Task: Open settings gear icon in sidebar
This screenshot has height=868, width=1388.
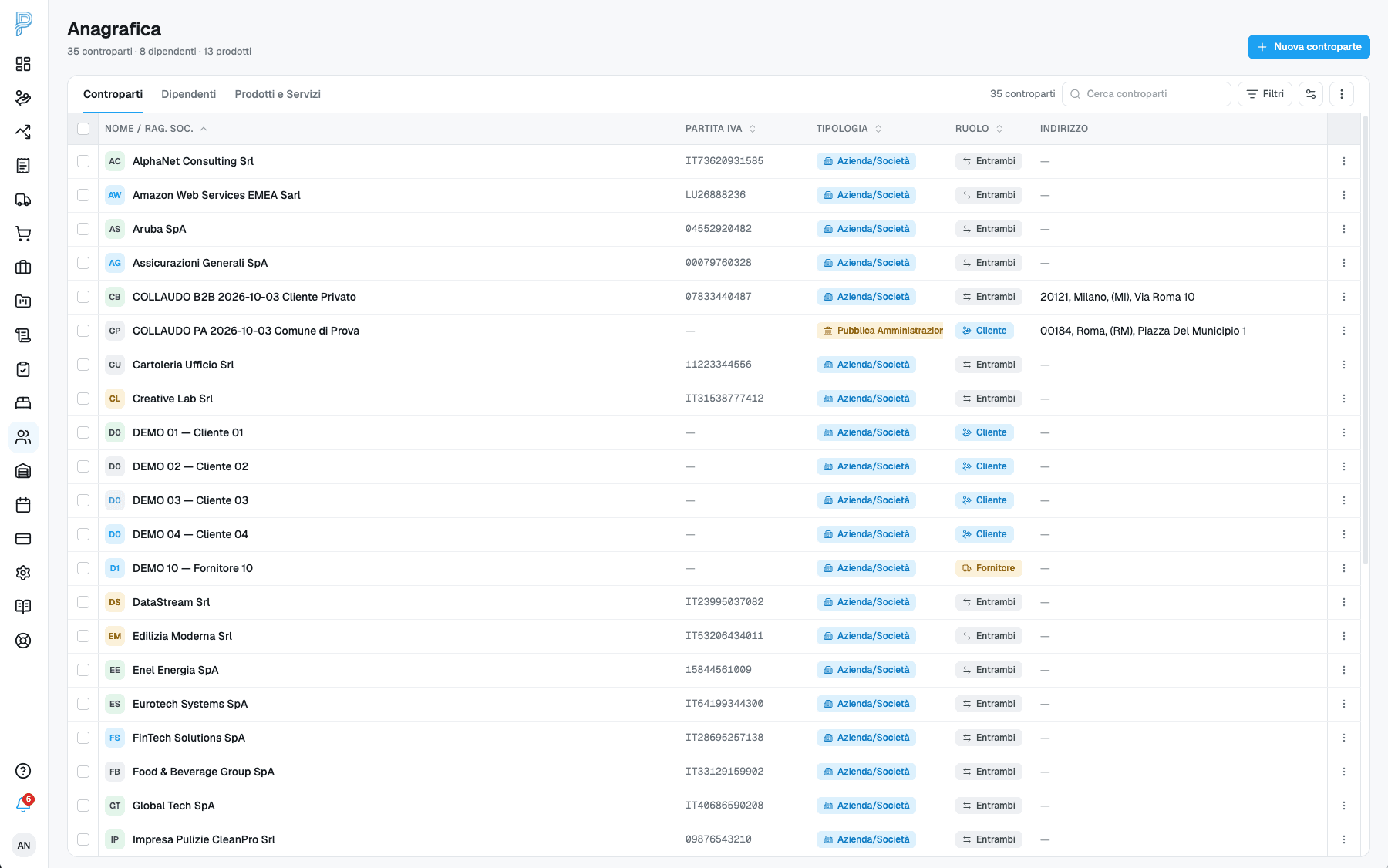Action: (x=23, y=573)
